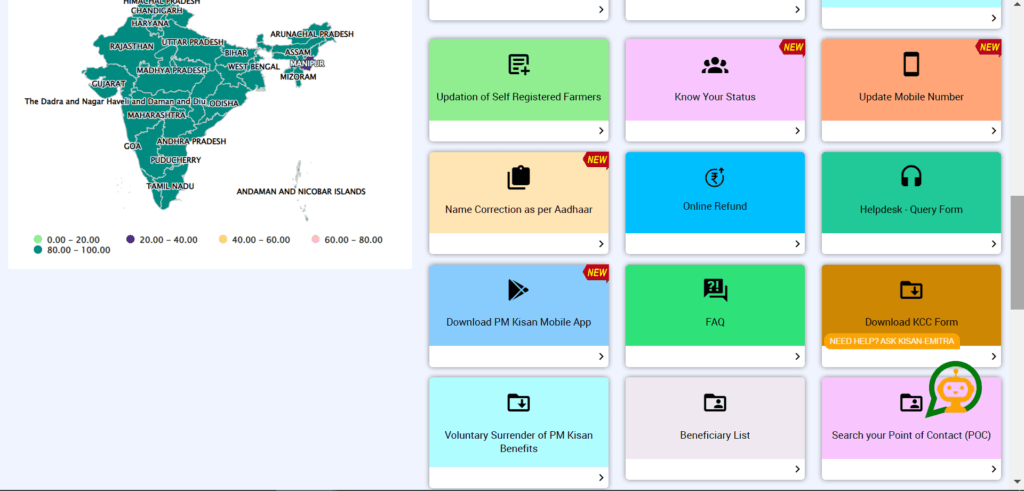This screenshot has width=1024, height=491.
Task: Select ARUNACHAL PRADESH on the map
Action: (x=312, y=34)
